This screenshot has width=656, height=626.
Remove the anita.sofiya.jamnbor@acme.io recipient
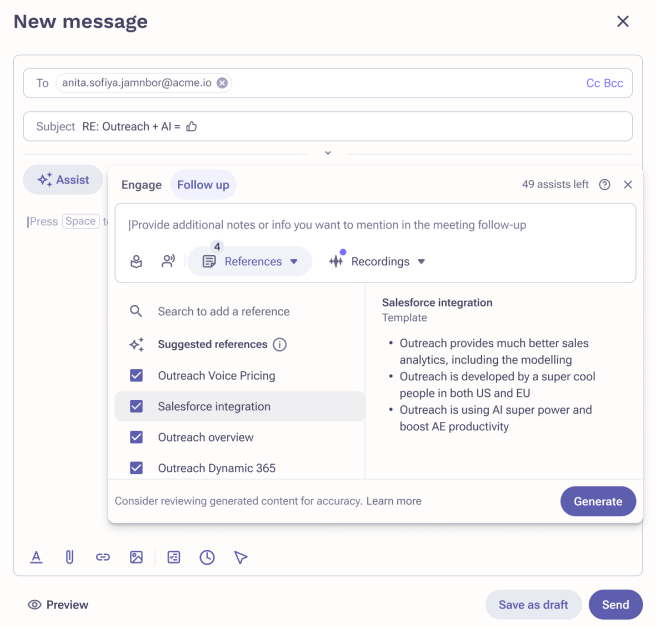(222, 83)
